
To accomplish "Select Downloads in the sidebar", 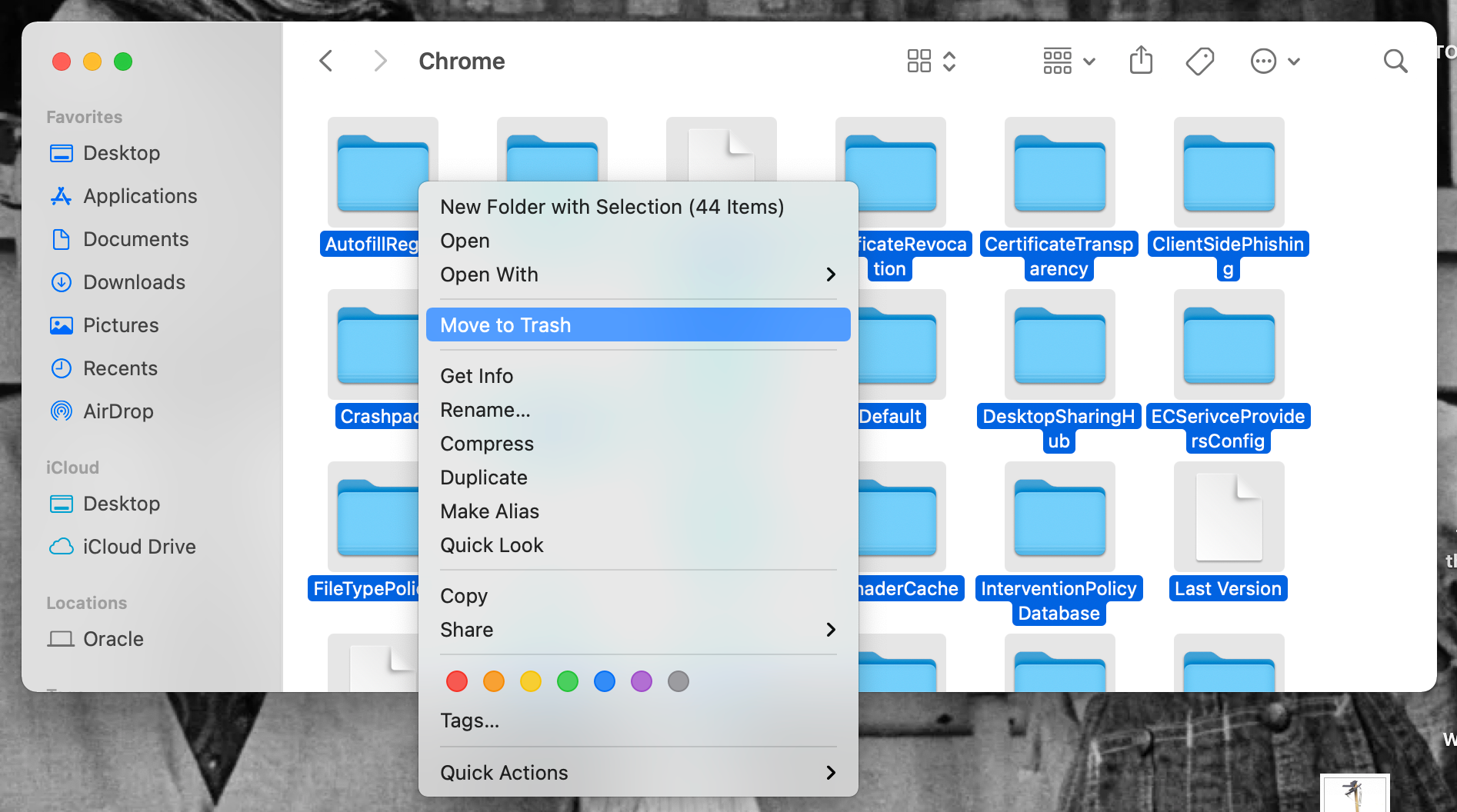I will (x=134, y=282).
